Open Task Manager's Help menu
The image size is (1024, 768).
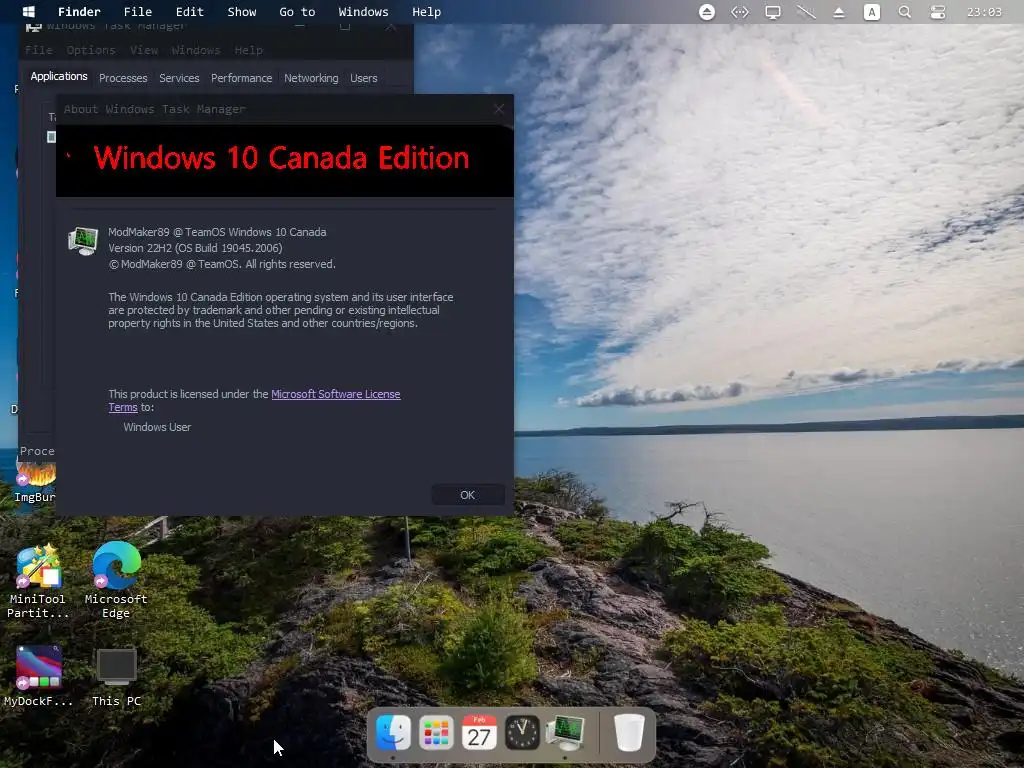(x=248, y=50)
